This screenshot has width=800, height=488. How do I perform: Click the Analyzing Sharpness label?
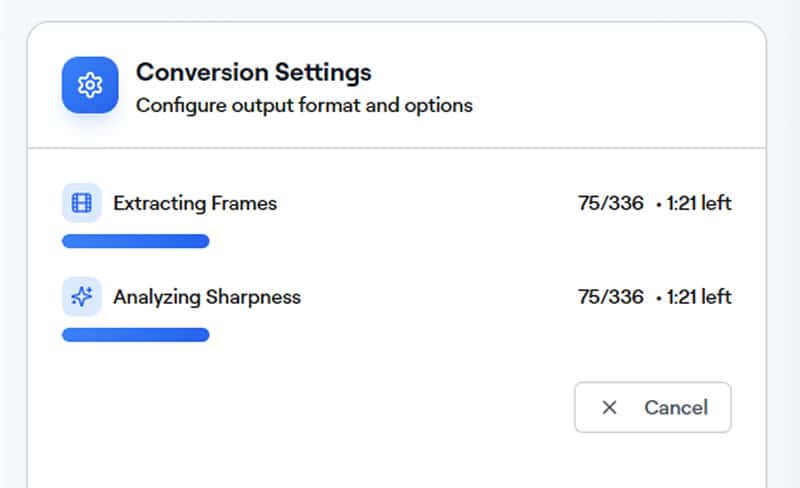pos(207,297)
